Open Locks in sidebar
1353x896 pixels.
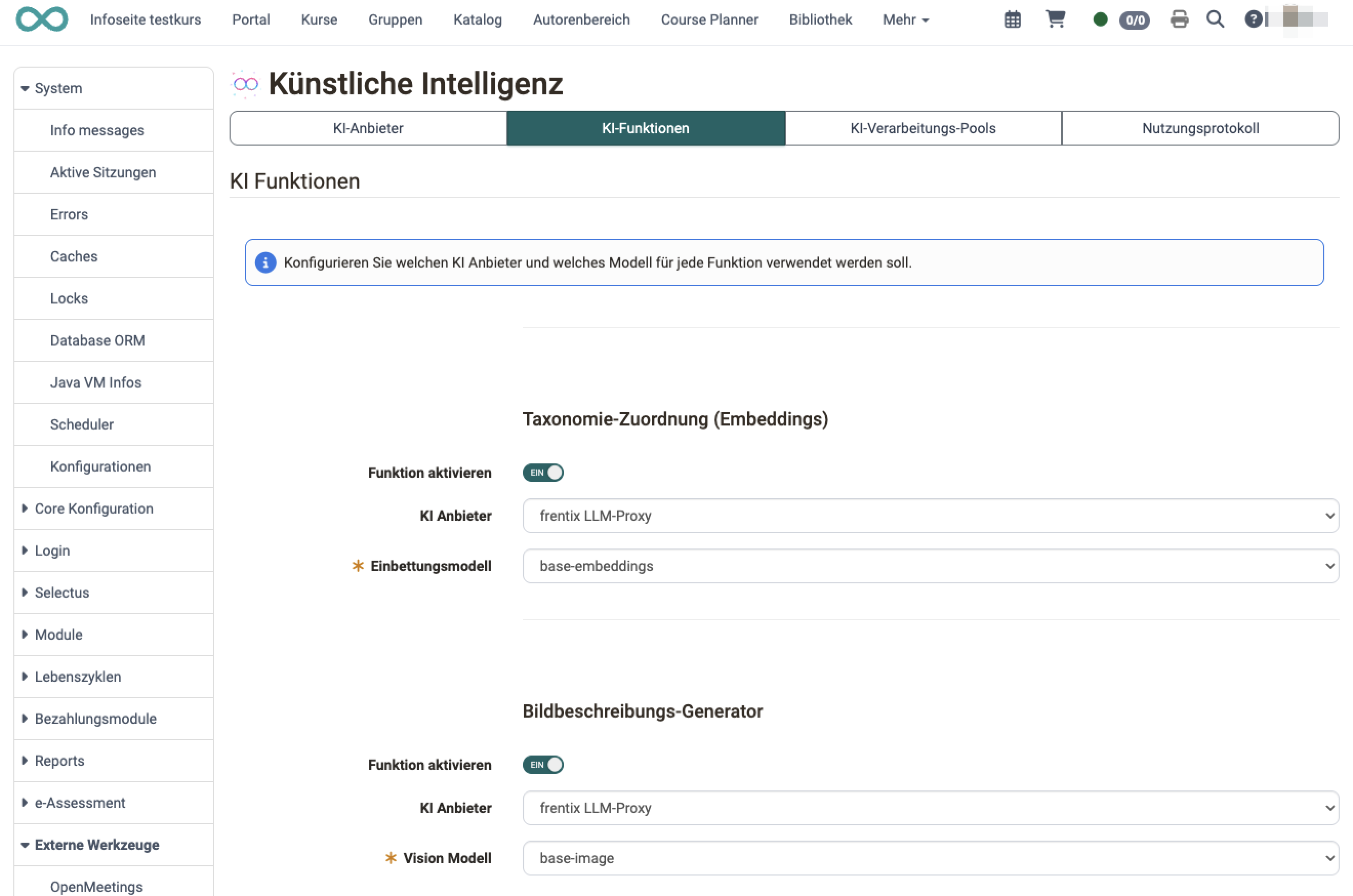pyautogui.click(x=114, y=298)
